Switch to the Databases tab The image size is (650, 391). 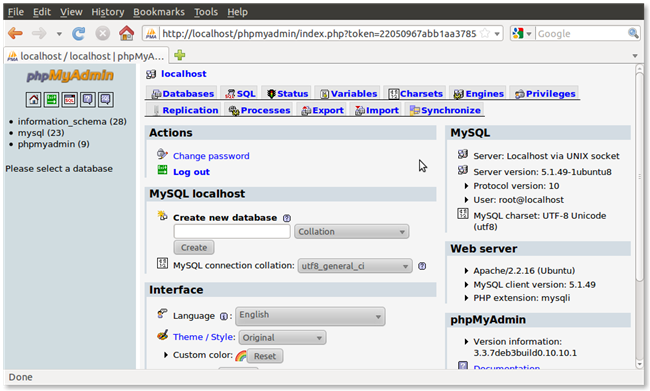(x=182, y=94)
